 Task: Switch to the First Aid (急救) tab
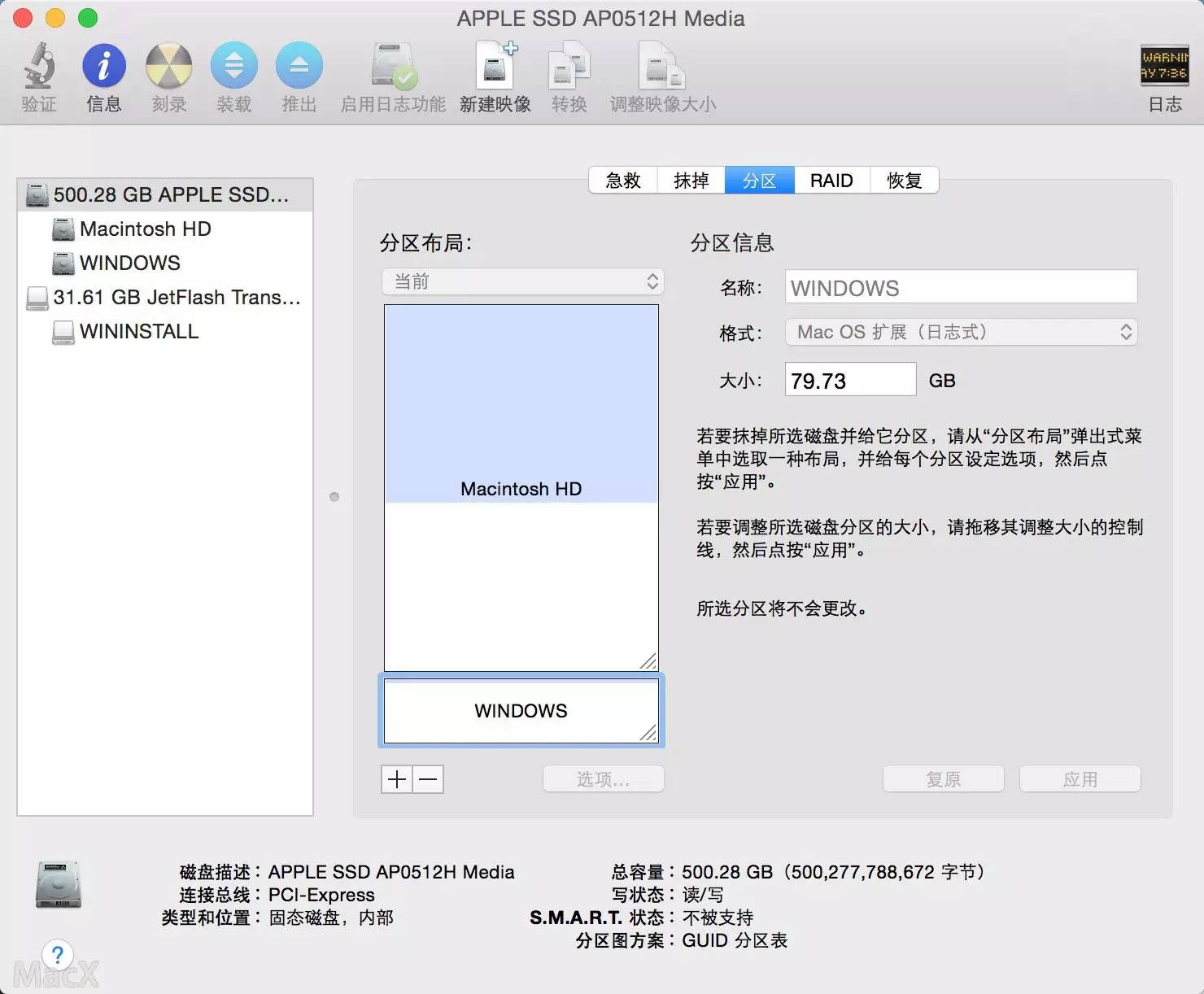(623, 181)
